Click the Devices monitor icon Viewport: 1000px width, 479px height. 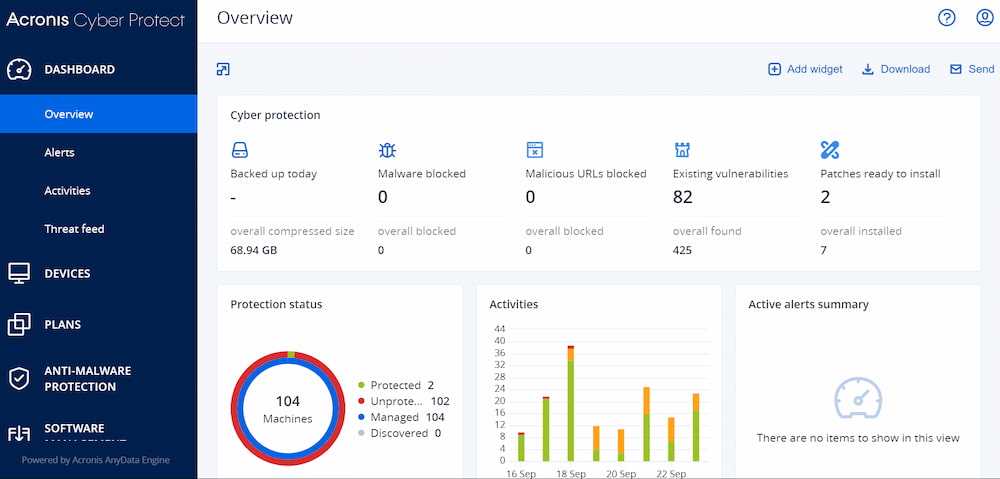tap(19, 273)
